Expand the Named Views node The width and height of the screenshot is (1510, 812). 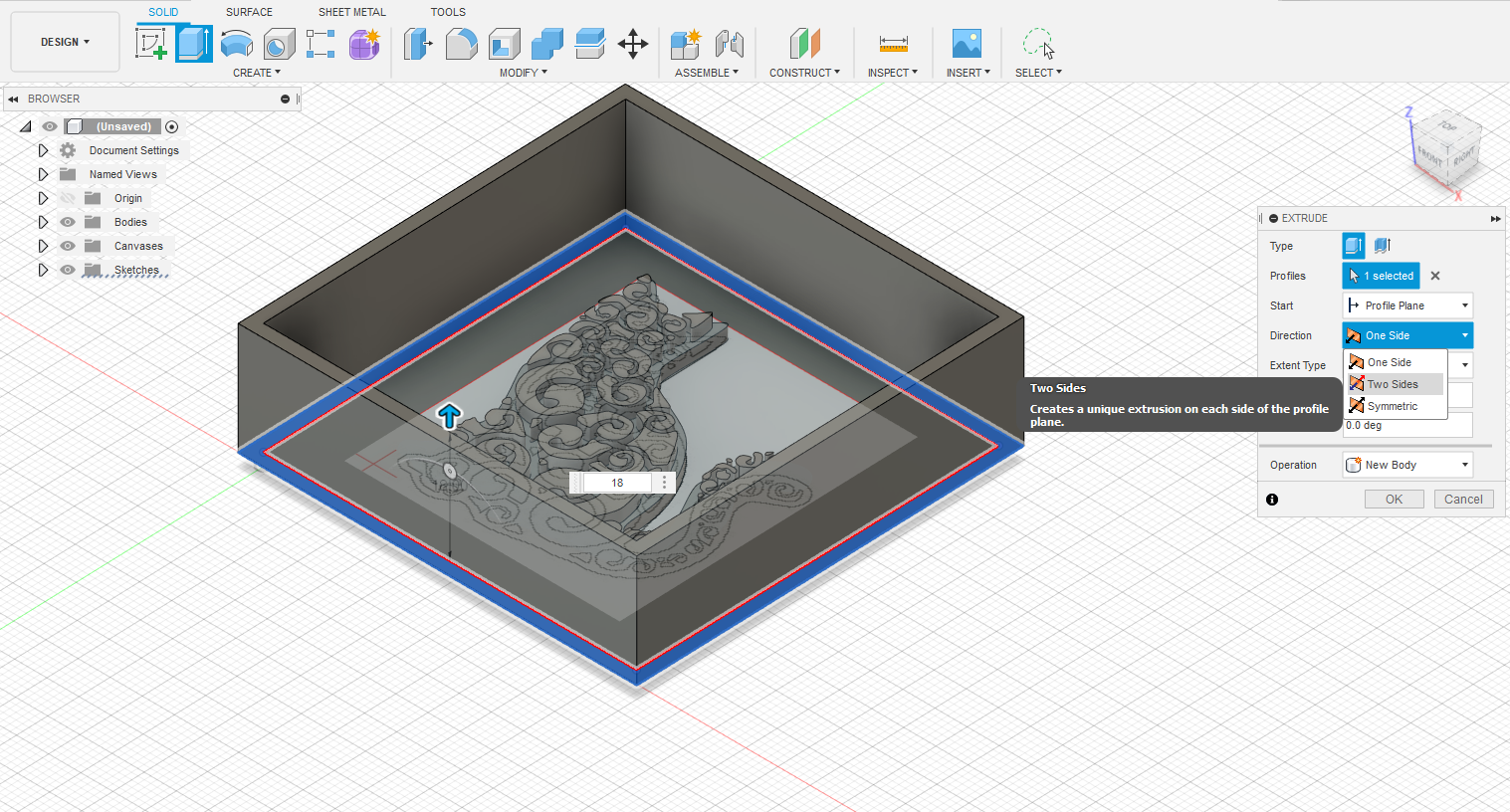pyautogui.click(x=43, y=174)
